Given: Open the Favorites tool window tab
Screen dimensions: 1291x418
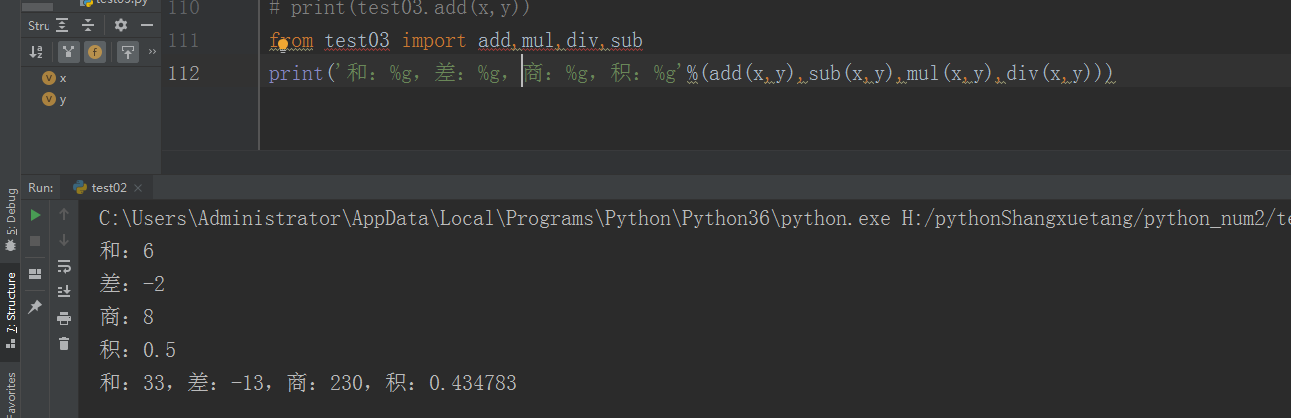Looking at the screenshot, I should [x=11, y=394].
